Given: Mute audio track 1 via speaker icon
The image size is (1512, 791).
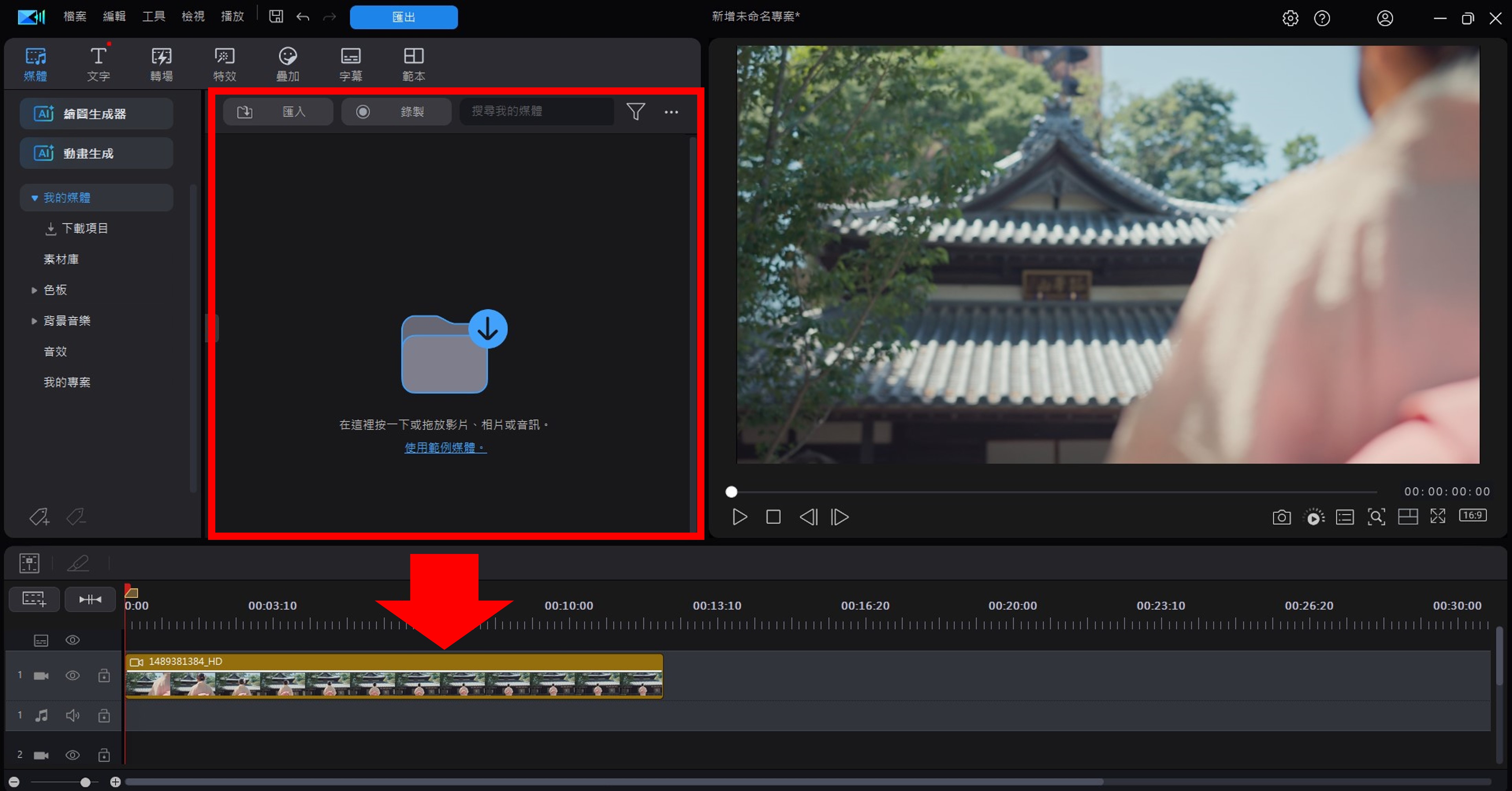Looking at the screenshot, I should 72,715.
